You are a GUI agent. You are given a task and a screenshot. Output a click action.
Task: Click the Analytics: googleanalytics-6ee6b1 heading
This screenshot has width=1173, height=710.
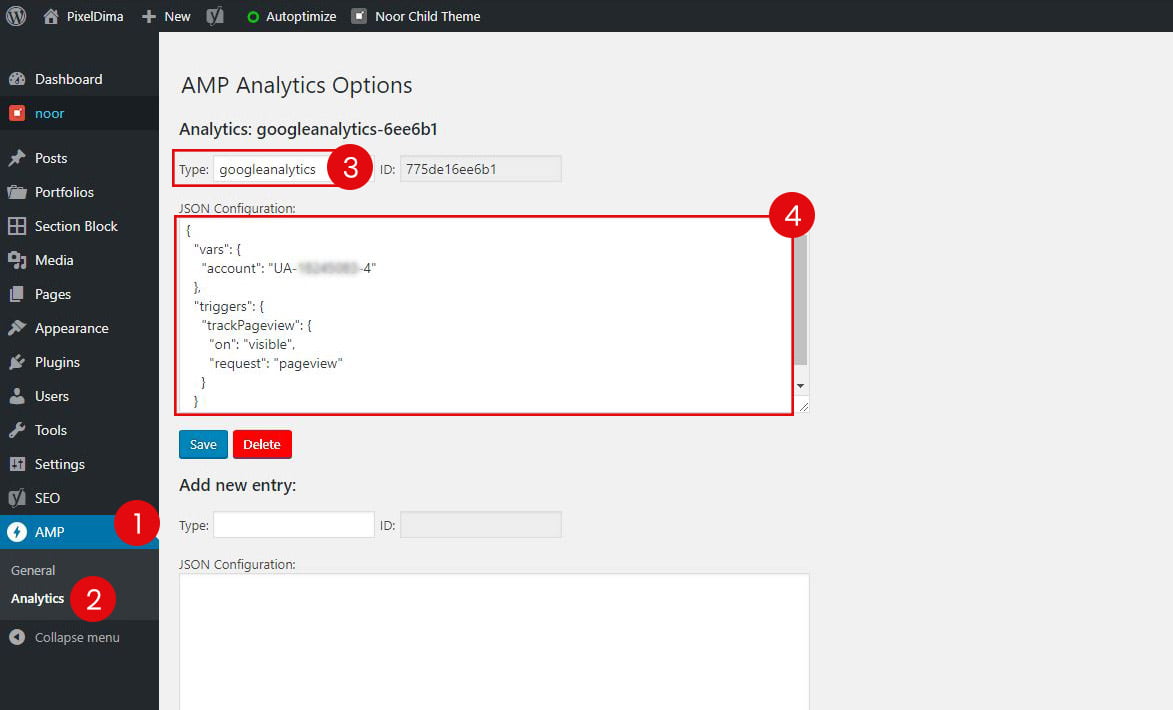308,129
